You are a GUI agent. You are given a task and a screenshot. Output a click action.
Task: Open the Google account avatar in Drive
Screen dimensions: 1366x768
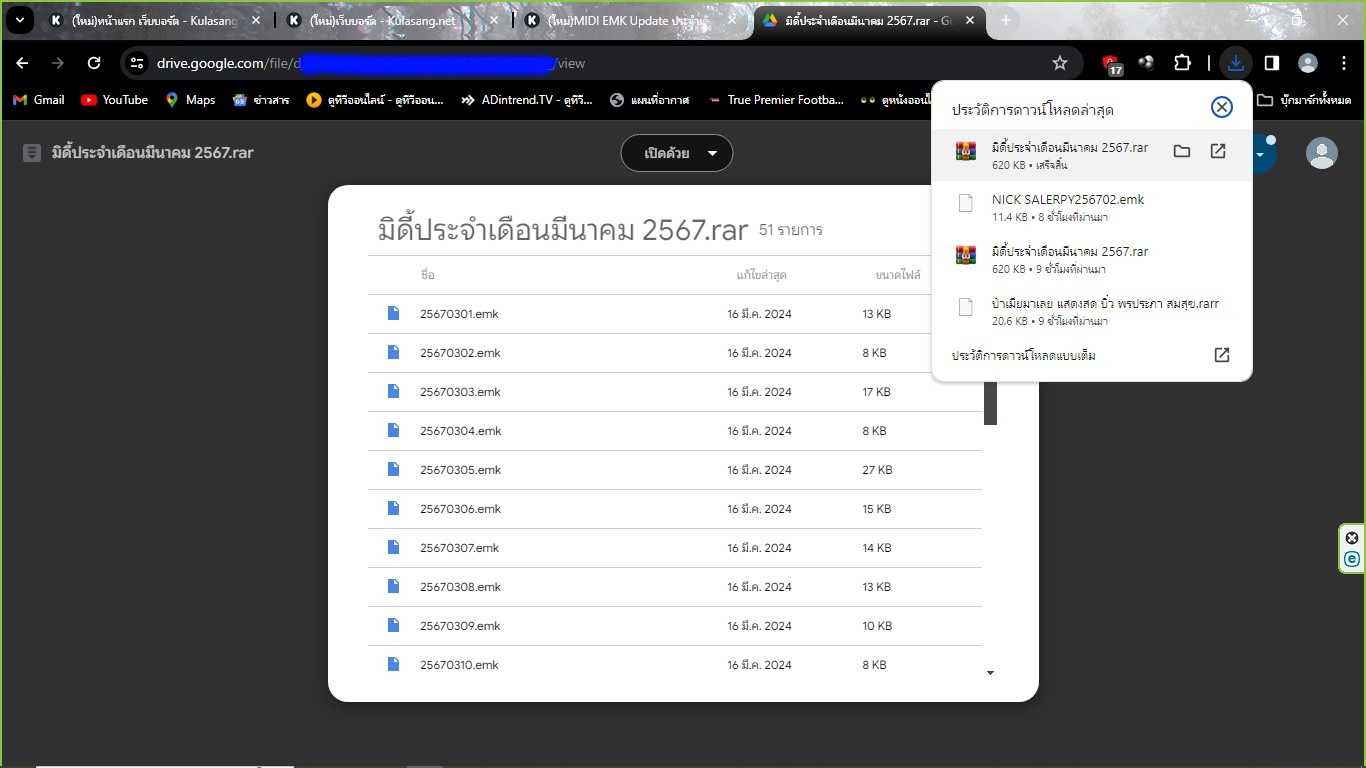pos(1322,153)
